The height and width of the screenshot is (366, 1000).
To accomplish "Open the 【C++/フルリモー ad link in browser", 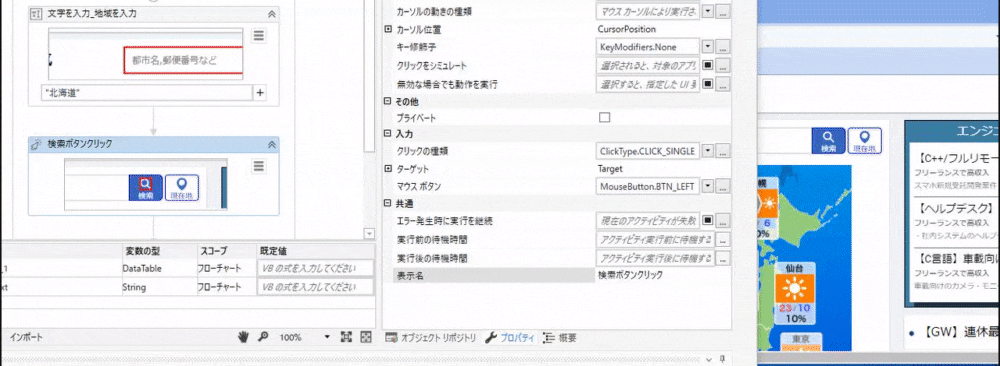I will (x=957, y=157).
